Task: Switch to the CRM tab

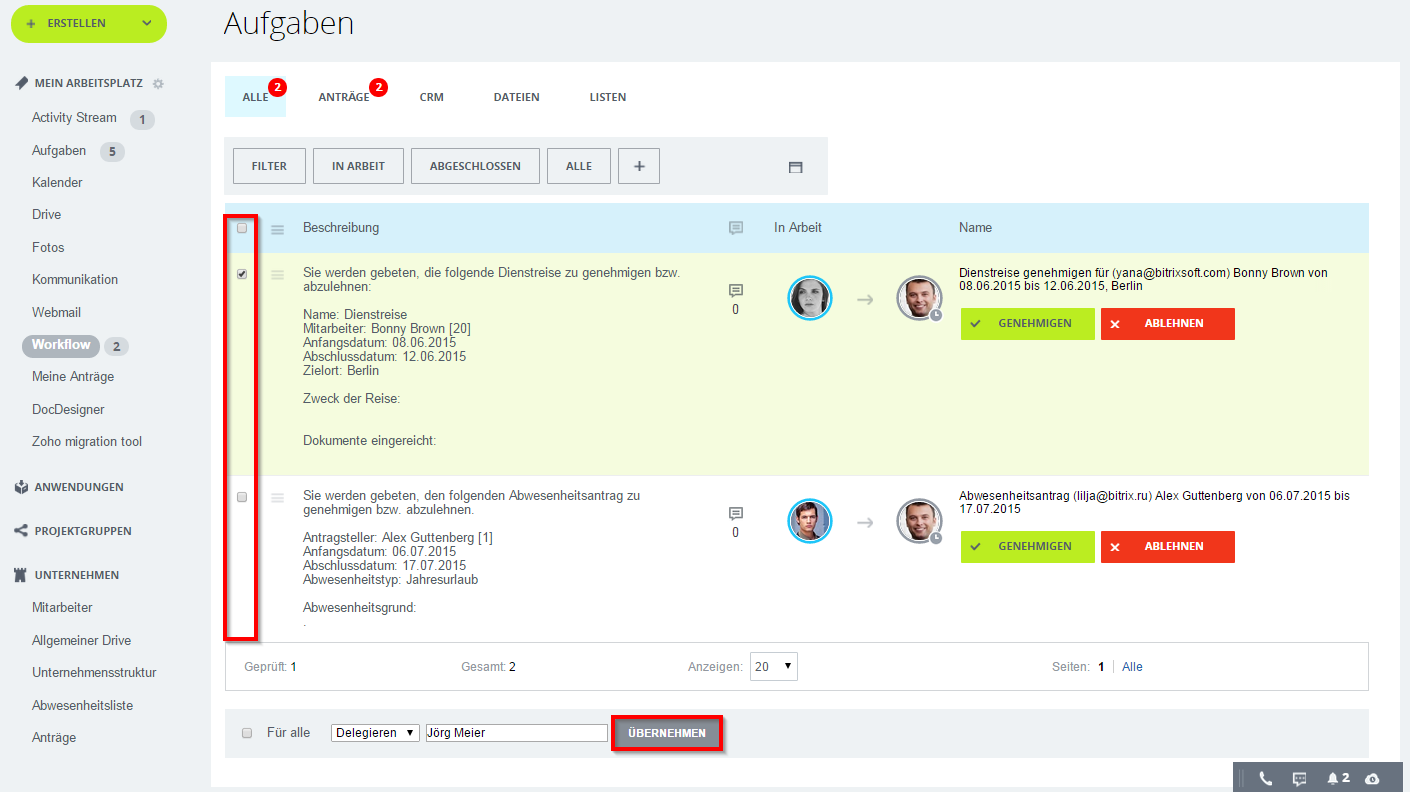Action: [x=431, y=97]
